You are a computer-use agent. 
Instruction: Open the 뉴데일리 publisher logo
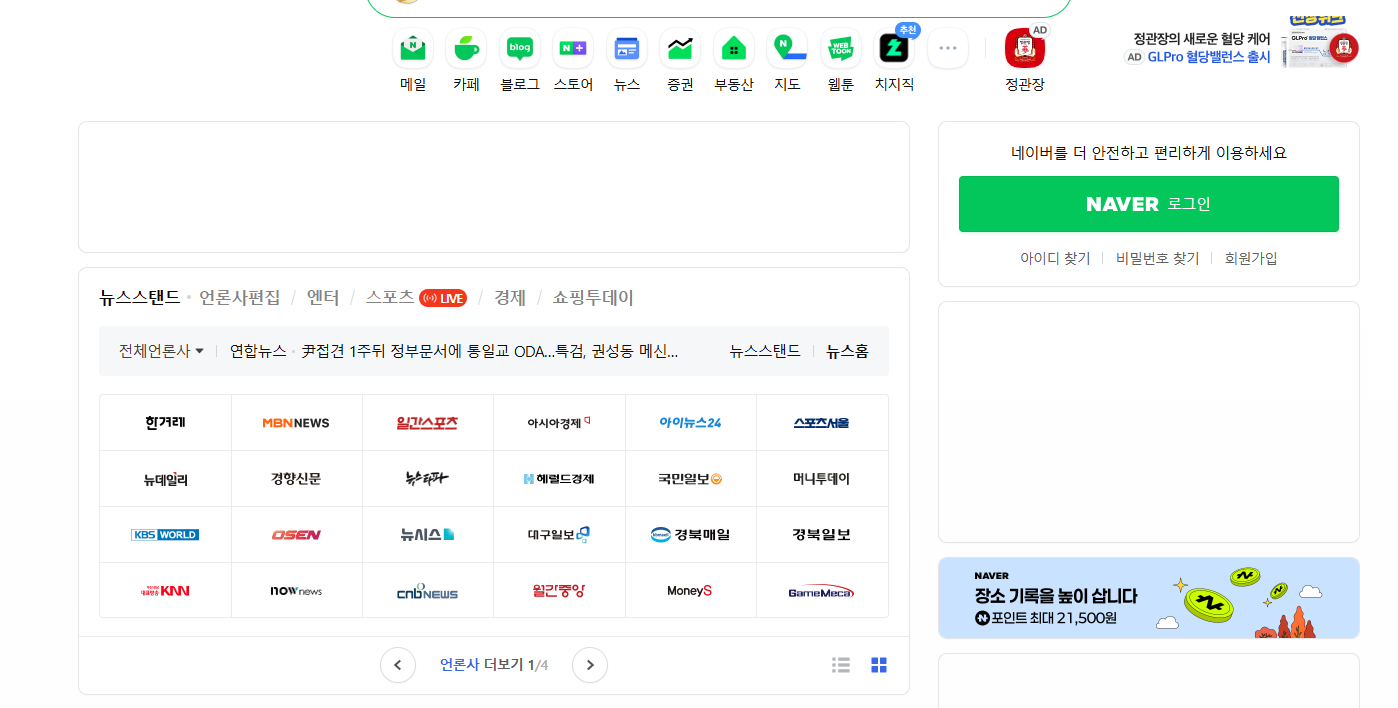(165, 479)
